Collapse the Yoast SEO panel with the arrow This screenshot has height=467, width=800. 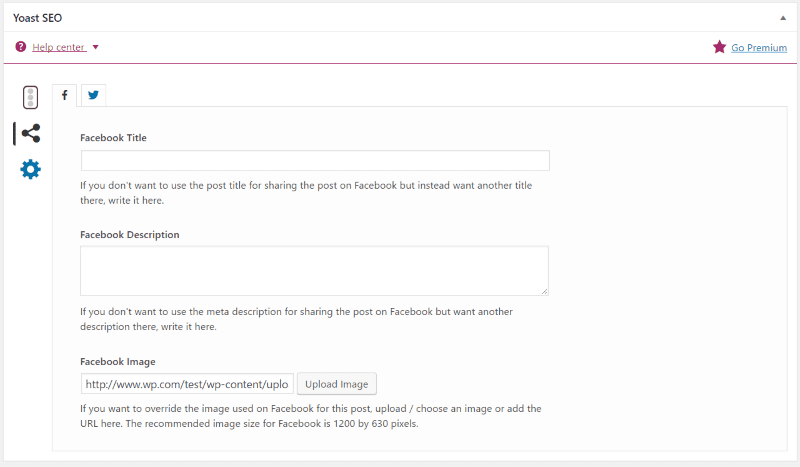click(x=782, y=18)
